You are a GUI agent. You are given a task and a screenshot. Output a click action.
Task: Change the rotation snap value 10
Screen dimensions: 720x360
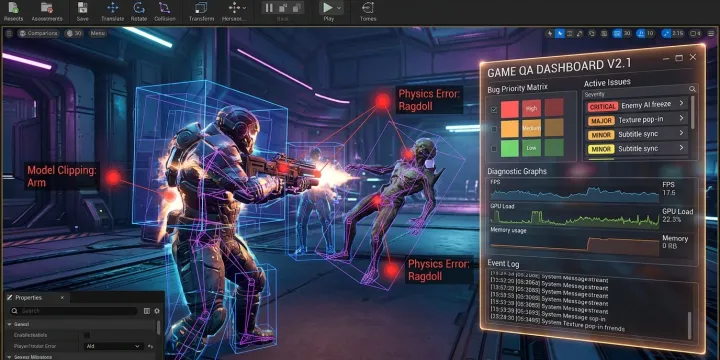tap(650, 34)
